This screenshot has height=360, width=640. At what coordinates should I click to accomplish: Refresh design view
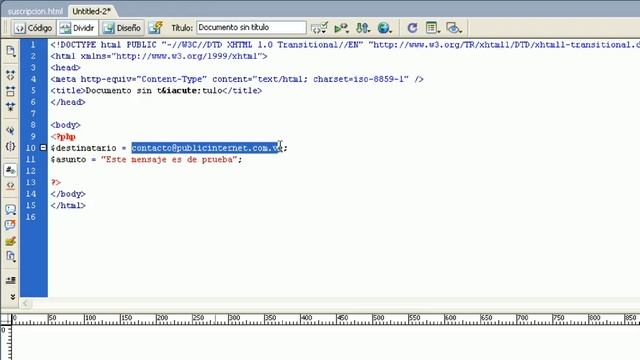coord(412,28)
